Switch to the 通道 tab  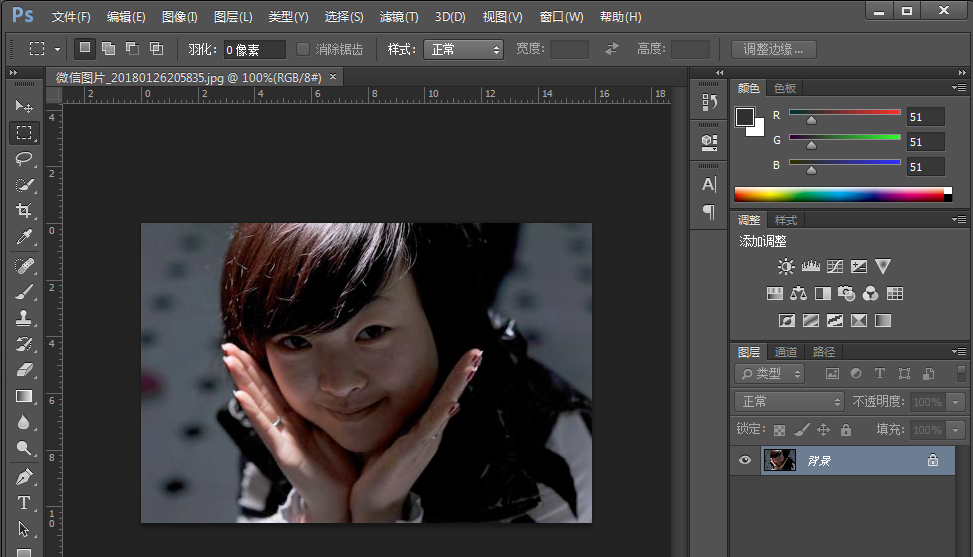pyautogui.click(x=786, y=352)
